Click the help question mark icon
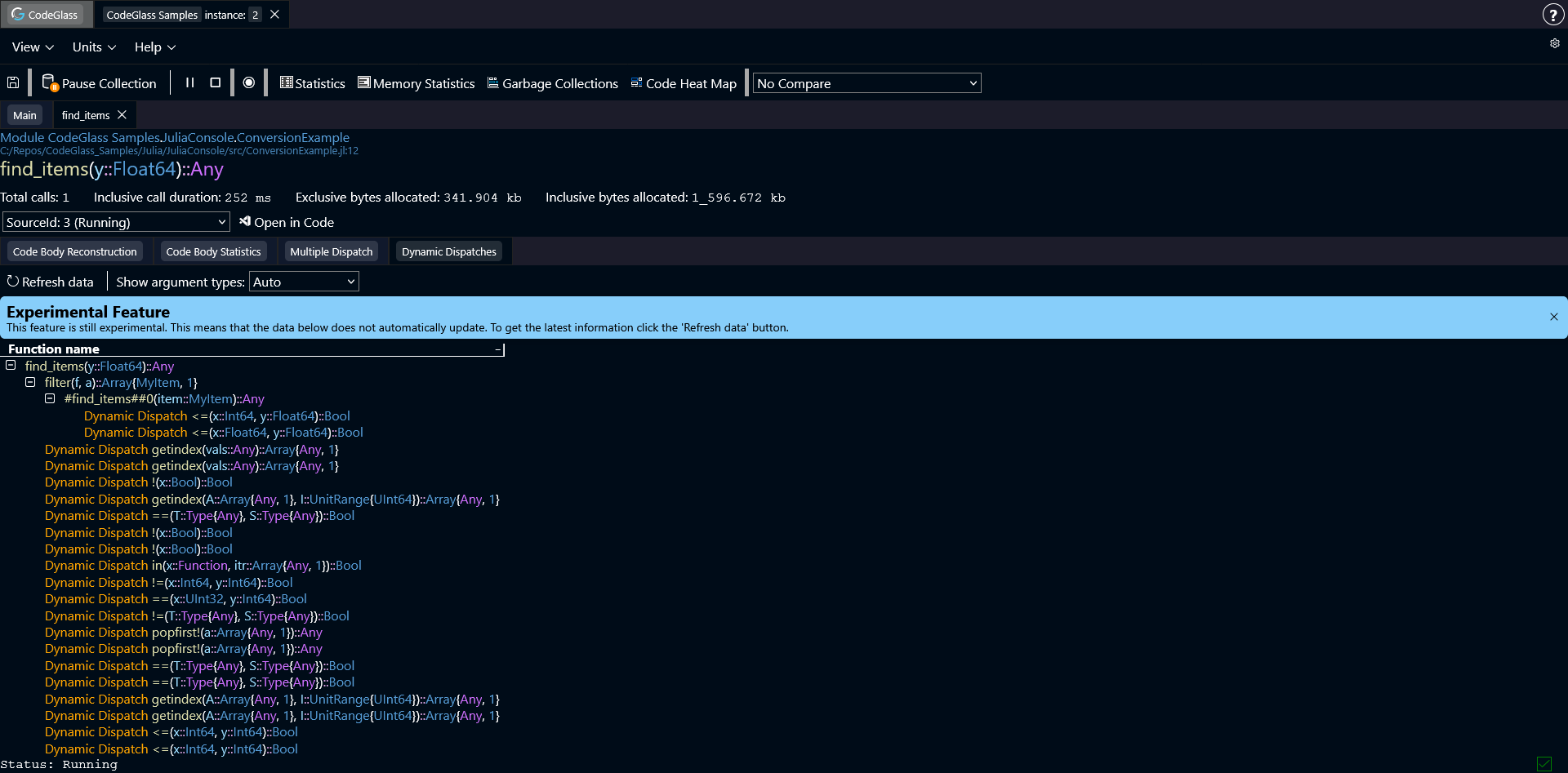Image resolution: width=1568 pixels, height=773 pixels. (1552, 15)
